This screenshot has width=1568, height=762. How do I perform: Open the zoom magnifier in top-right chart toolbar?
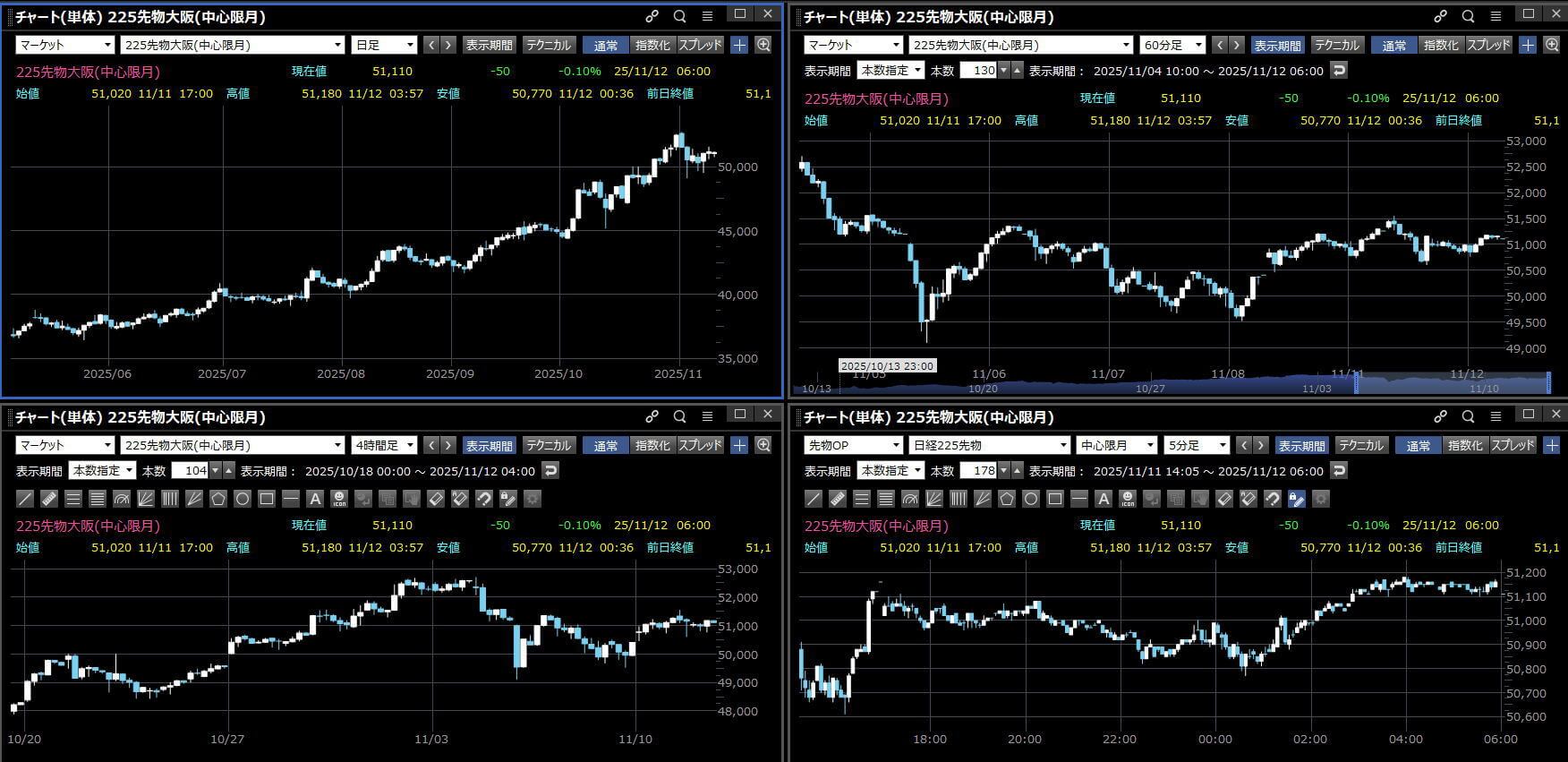pos(1552,45)
